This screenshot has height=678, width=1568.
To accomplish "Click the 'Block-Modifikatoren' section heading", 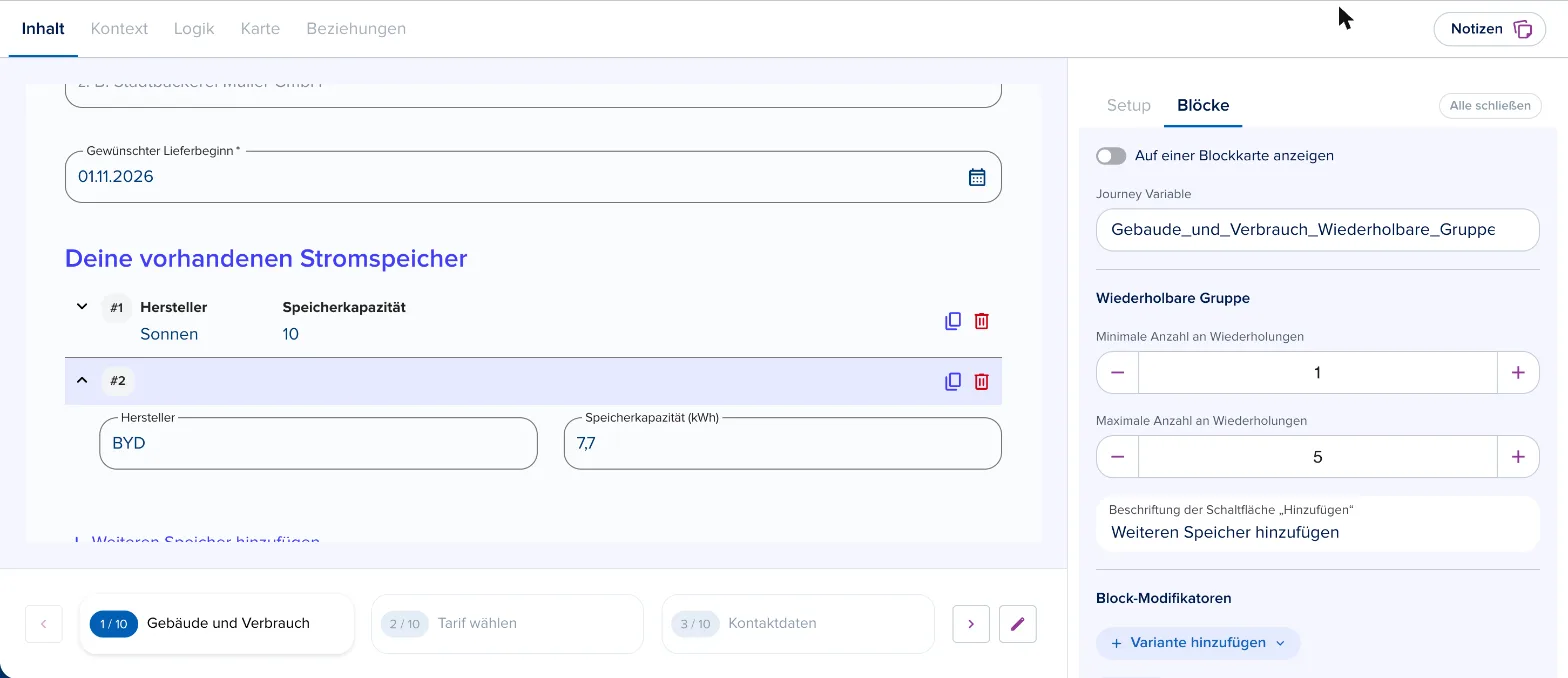I will coord(1164,598).
